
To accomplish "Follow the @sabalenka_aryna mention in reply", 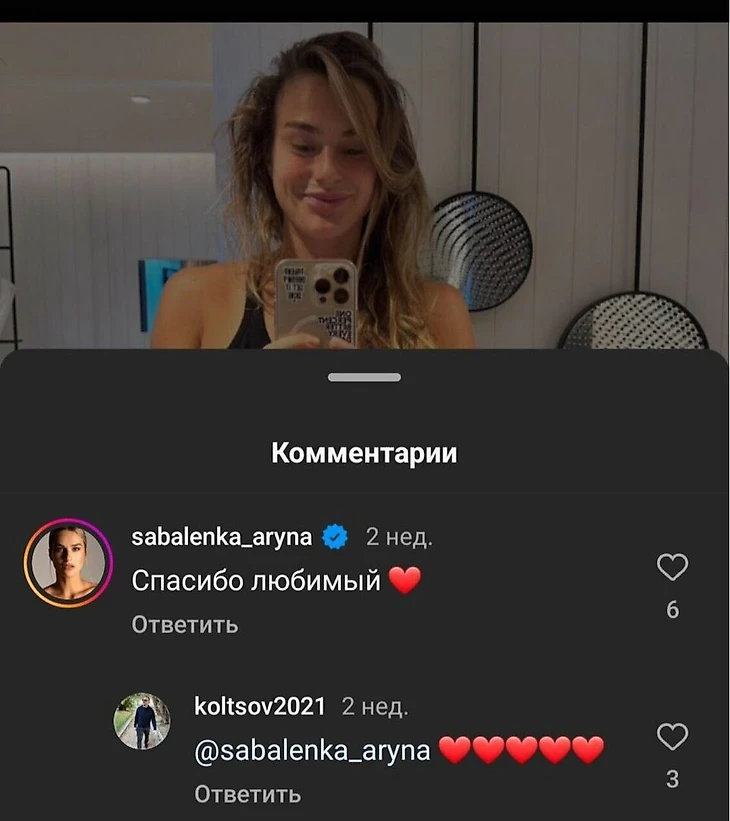I will [312, 751].
